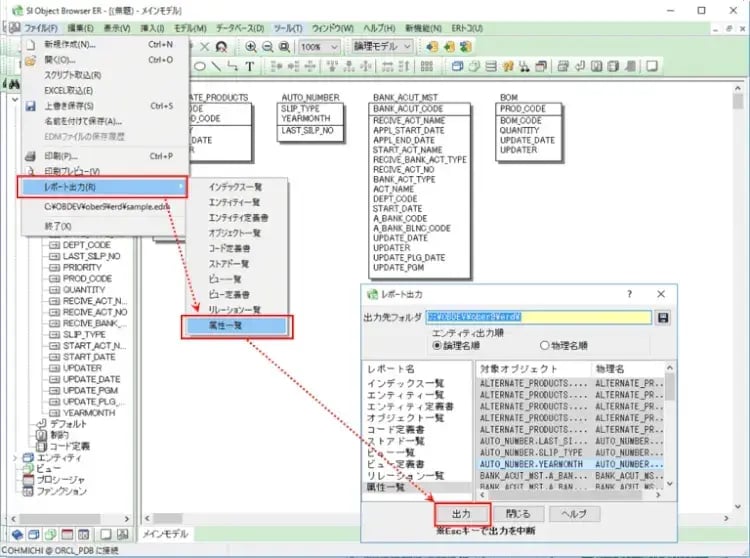The image size is (750, 558).
Task: Click the zoom in magnifier icon
Action: (x=251, y=47)
